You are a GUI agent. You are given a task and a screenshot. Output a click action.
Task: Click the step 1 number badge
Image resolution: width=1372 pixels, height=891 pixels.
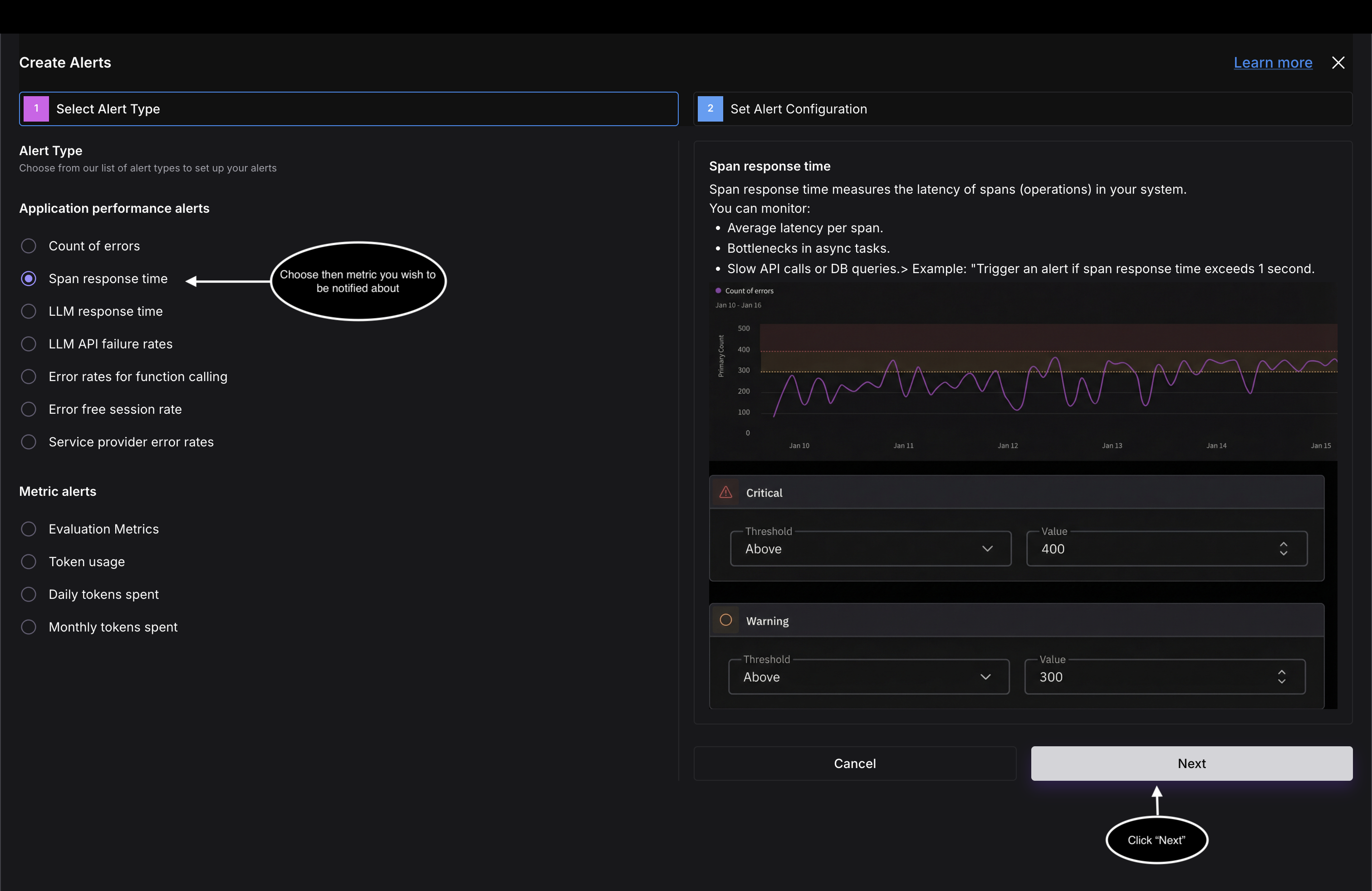click(36, 108)
